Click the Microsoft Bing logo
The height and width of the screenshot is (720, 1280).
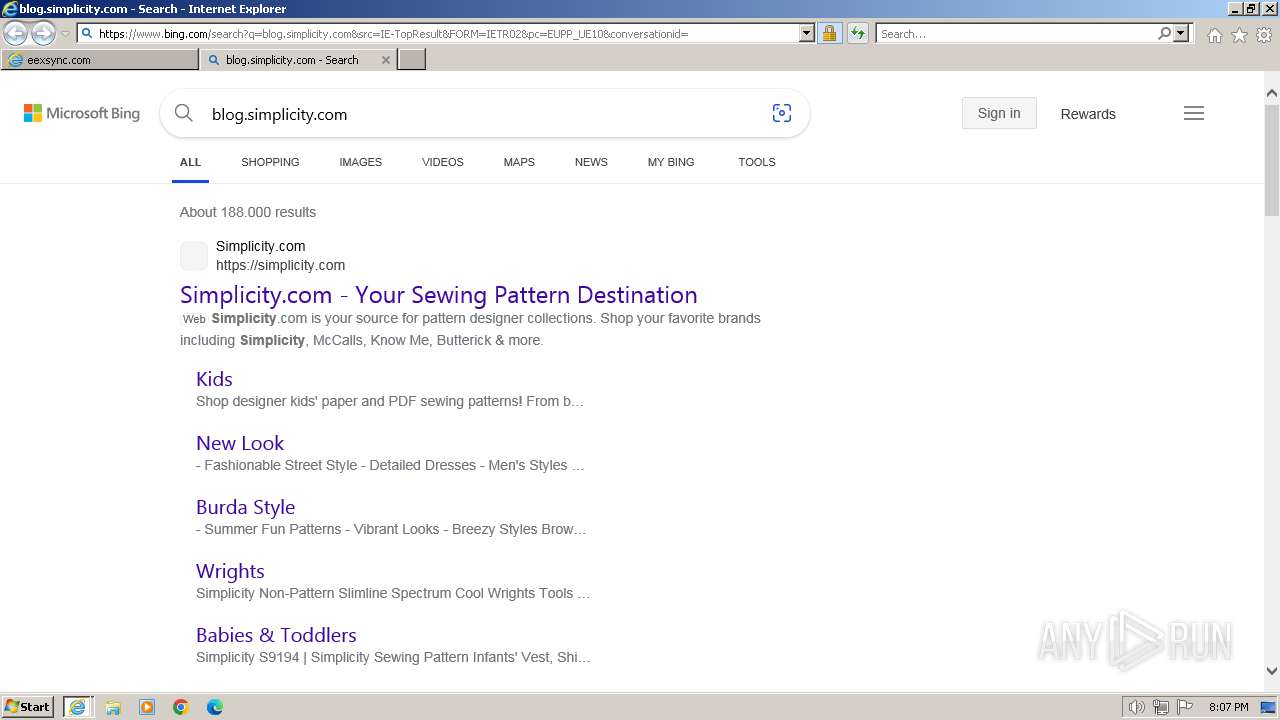tap(82, 113)
